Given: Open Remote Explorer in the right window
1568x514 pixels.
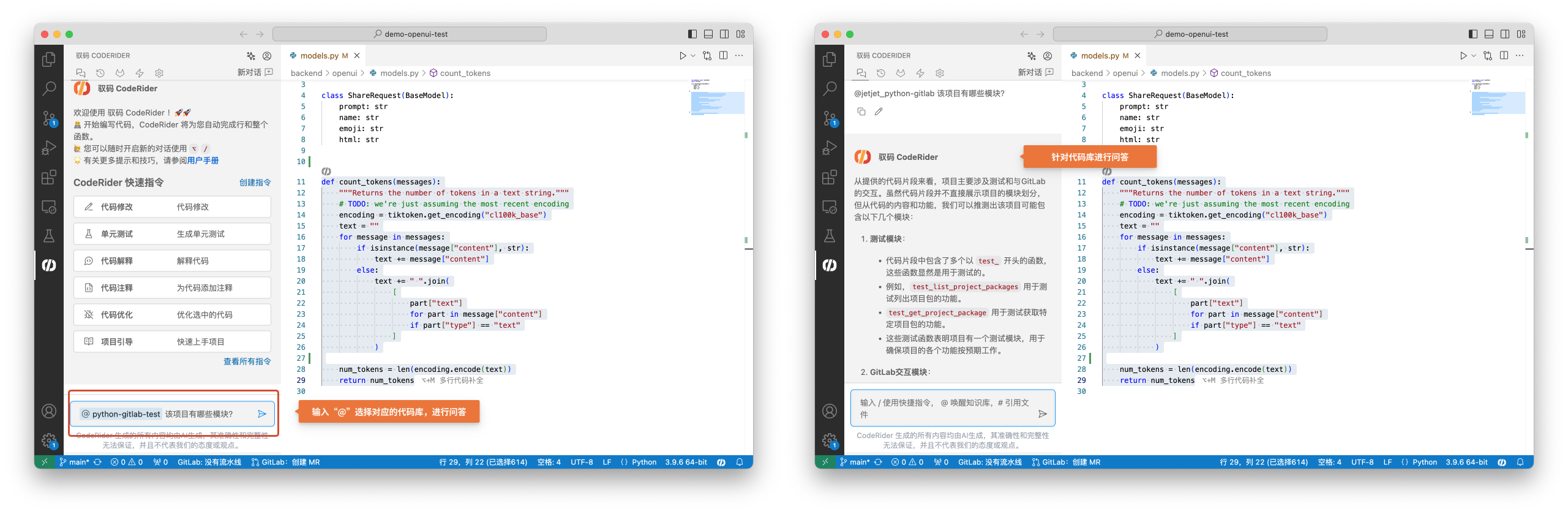Looking at the screenshot, I should (830, 207).
